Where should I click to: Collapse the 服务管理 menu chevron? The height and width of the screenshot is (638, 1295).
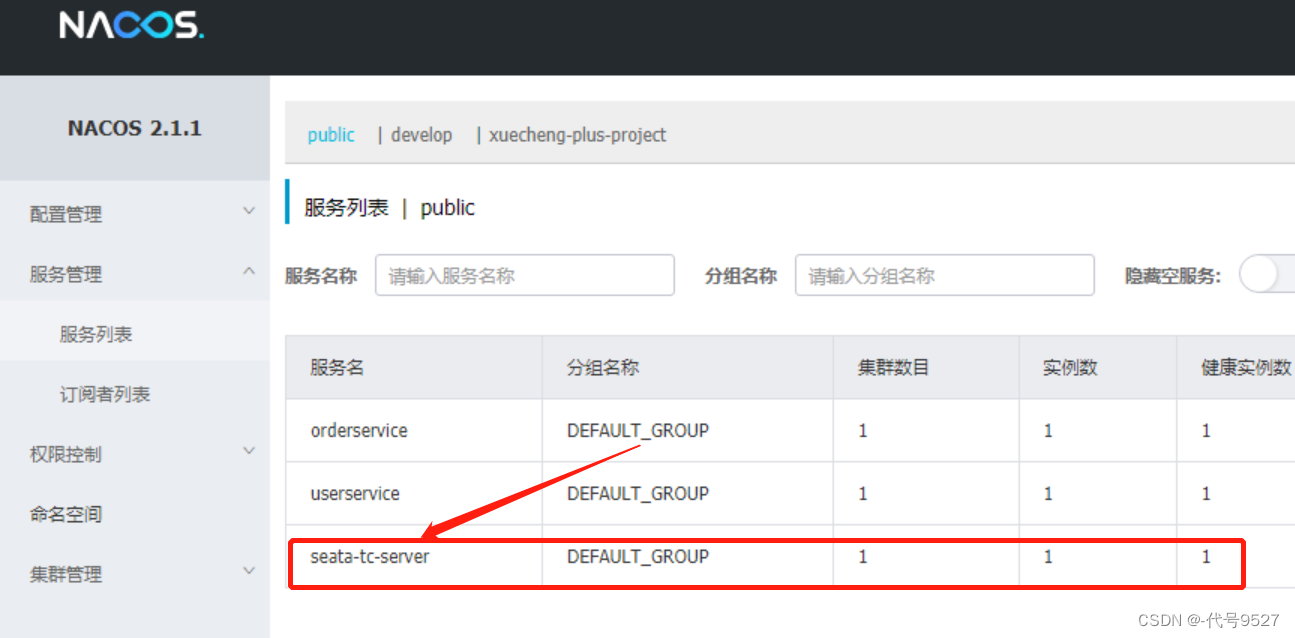click(249, 271)
